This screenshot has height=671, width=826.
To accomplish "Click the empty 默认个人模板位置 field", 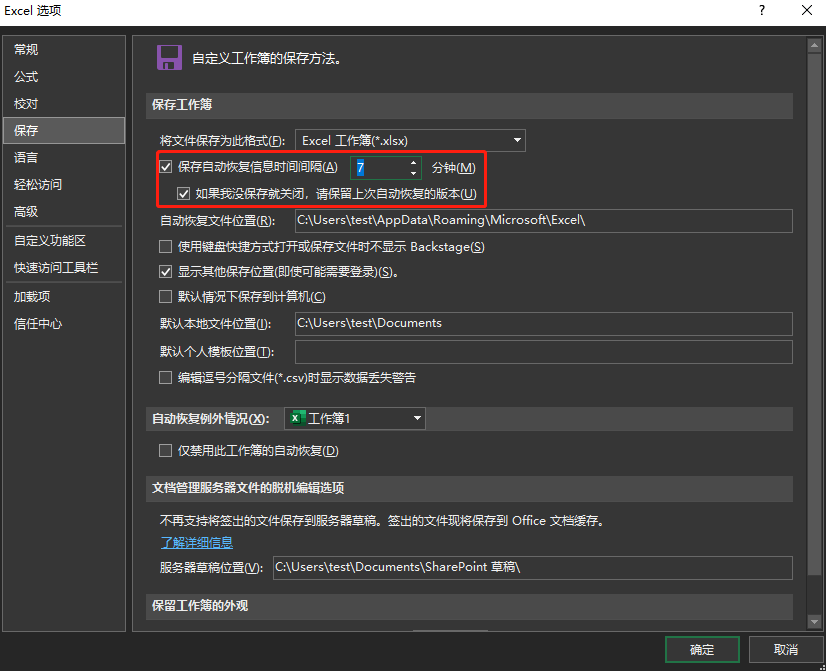I will coord(544,352).
